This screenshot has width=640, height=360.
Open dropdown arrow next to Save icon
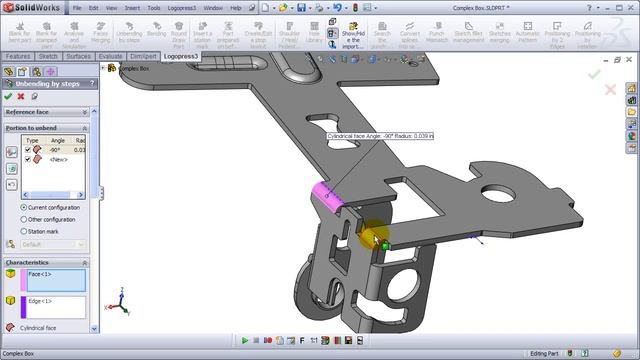[310, 8]
